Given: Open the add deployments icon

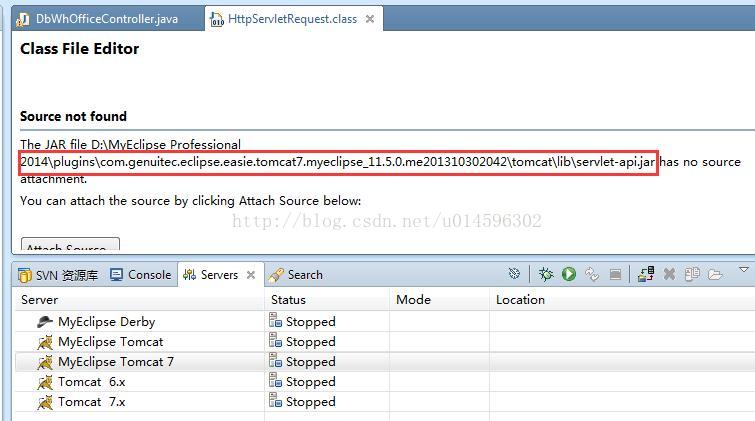Looking at the screenshot, I should 646,274.
